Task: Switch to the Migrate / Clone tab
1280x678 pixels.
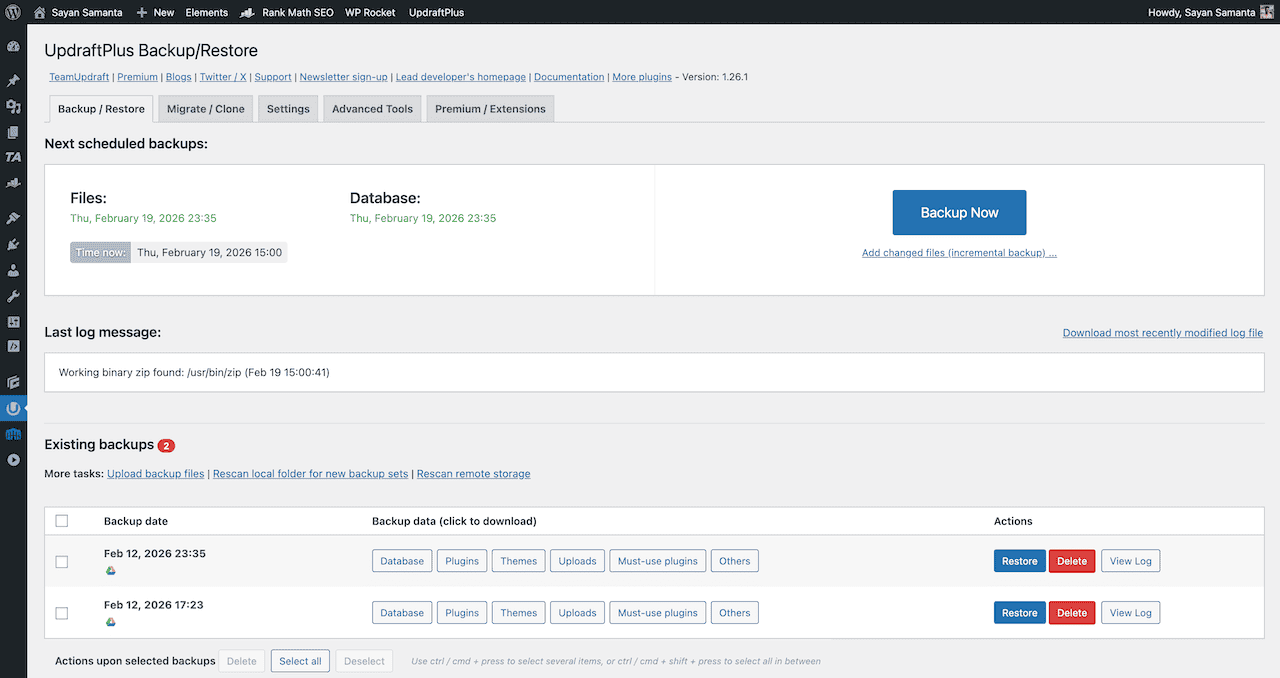Action: point(206,109)
